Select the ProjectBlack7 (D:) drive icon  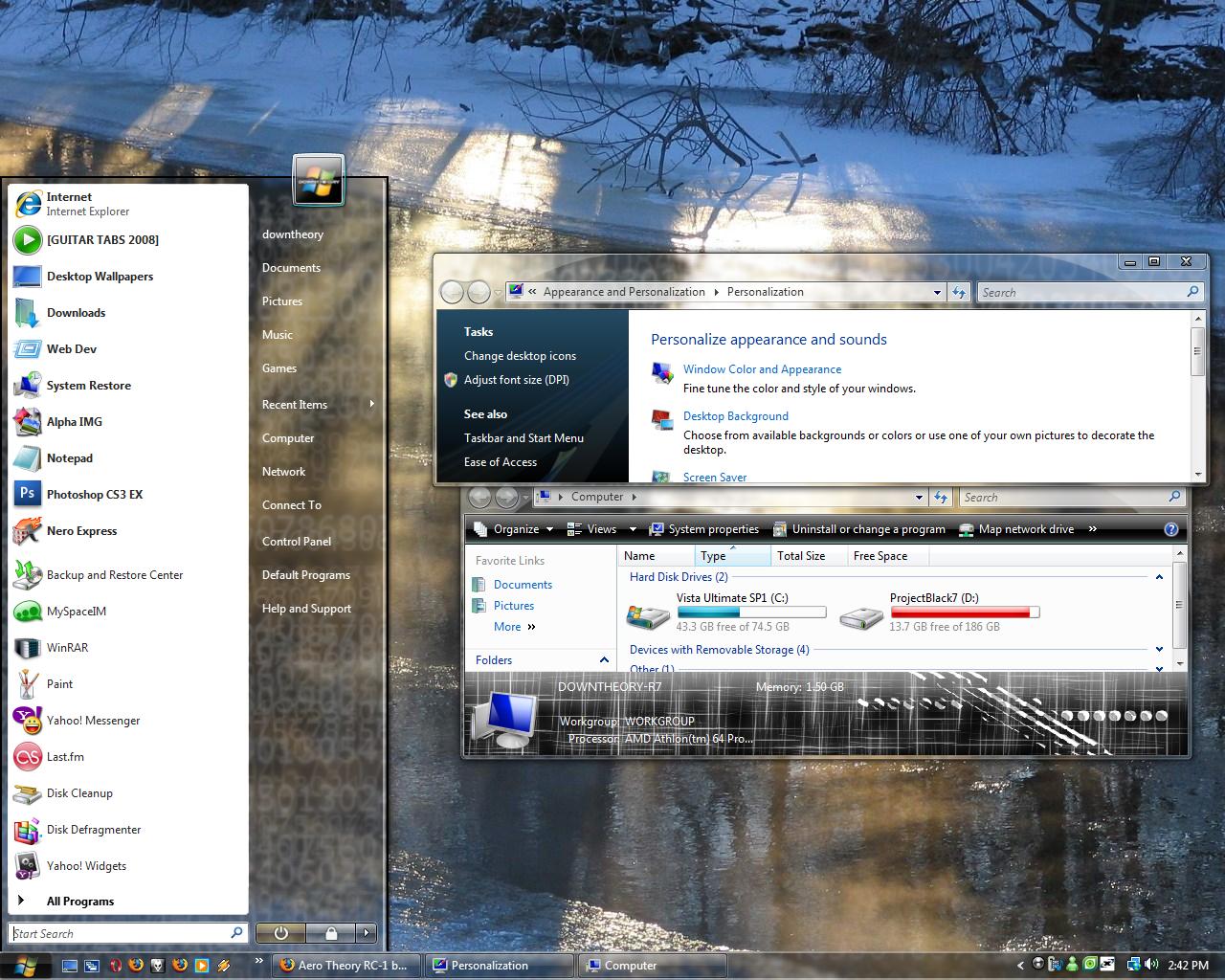click(x=861, y=616)
